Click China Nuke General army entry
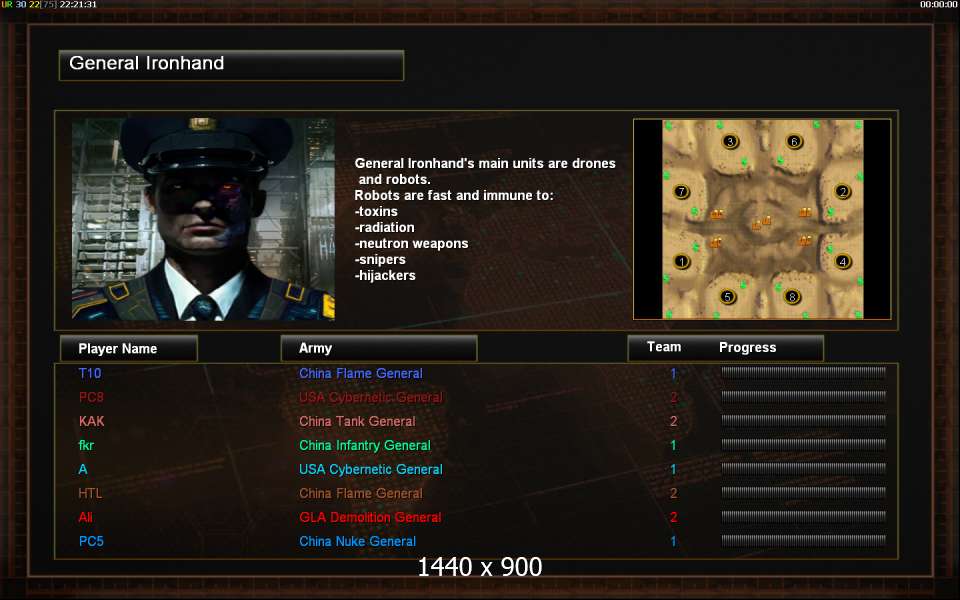 pos(358,541)
